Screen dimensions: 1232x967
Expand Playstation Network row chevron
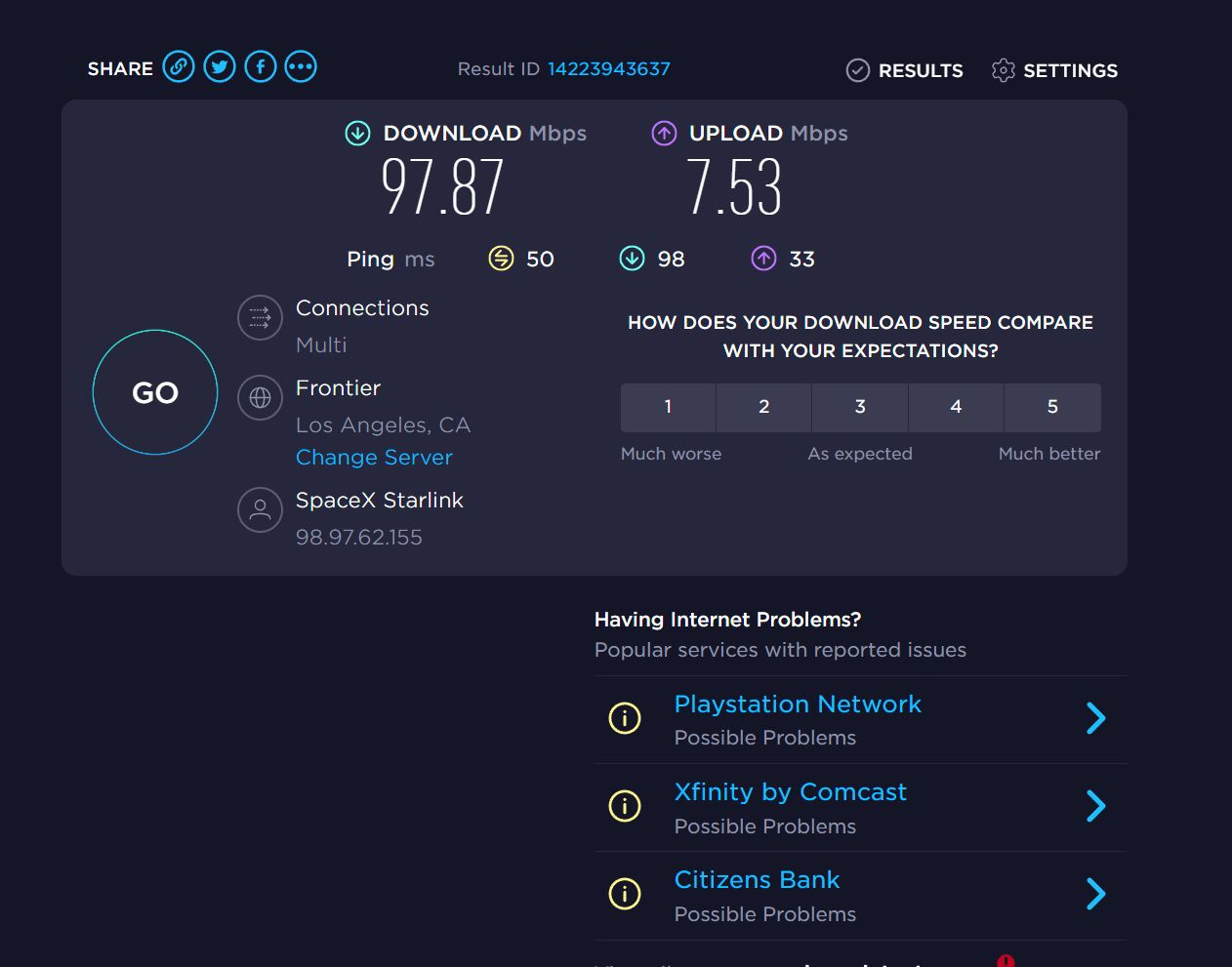1096,718
